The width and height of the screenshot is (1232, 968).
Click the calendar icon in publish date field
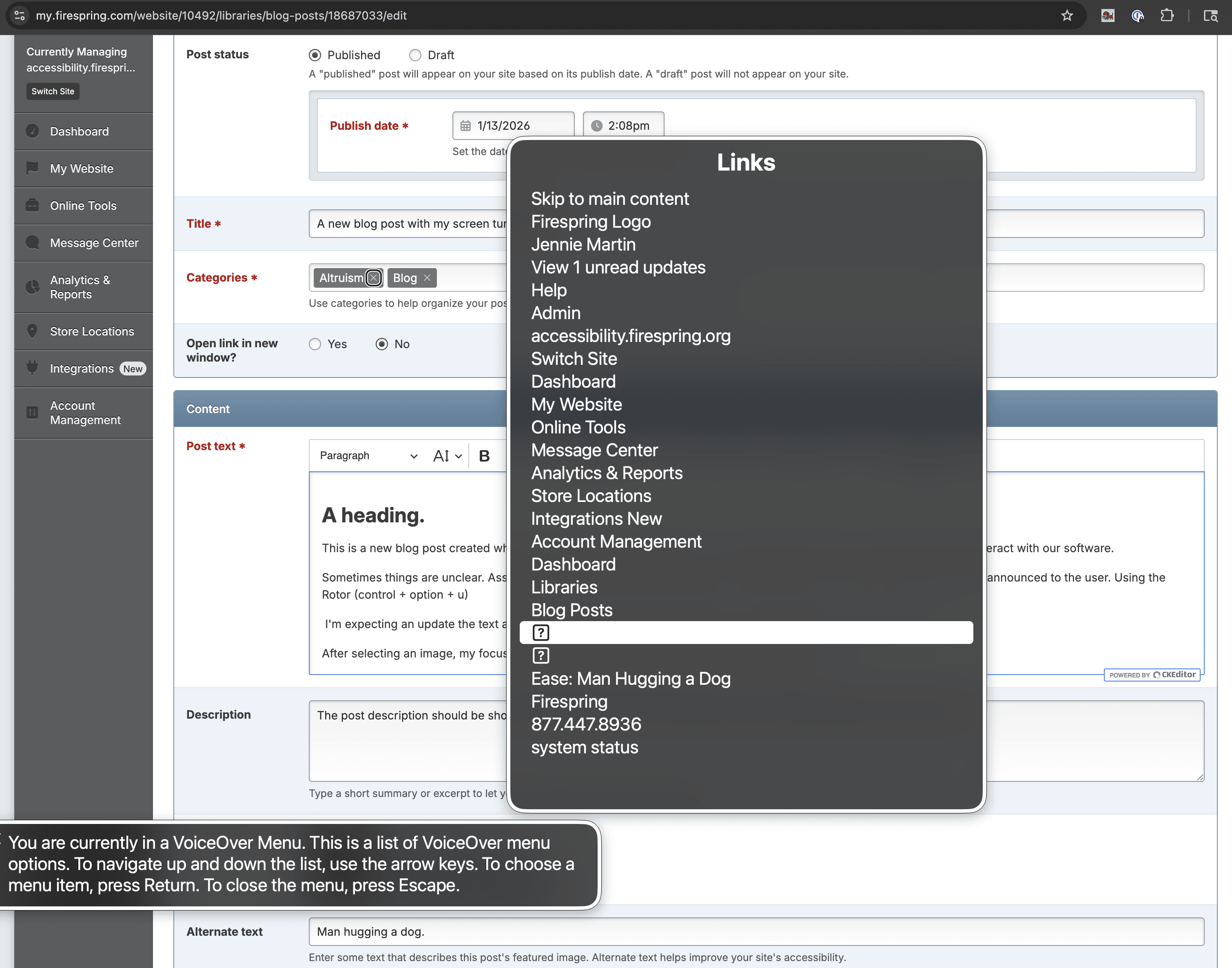465,126
